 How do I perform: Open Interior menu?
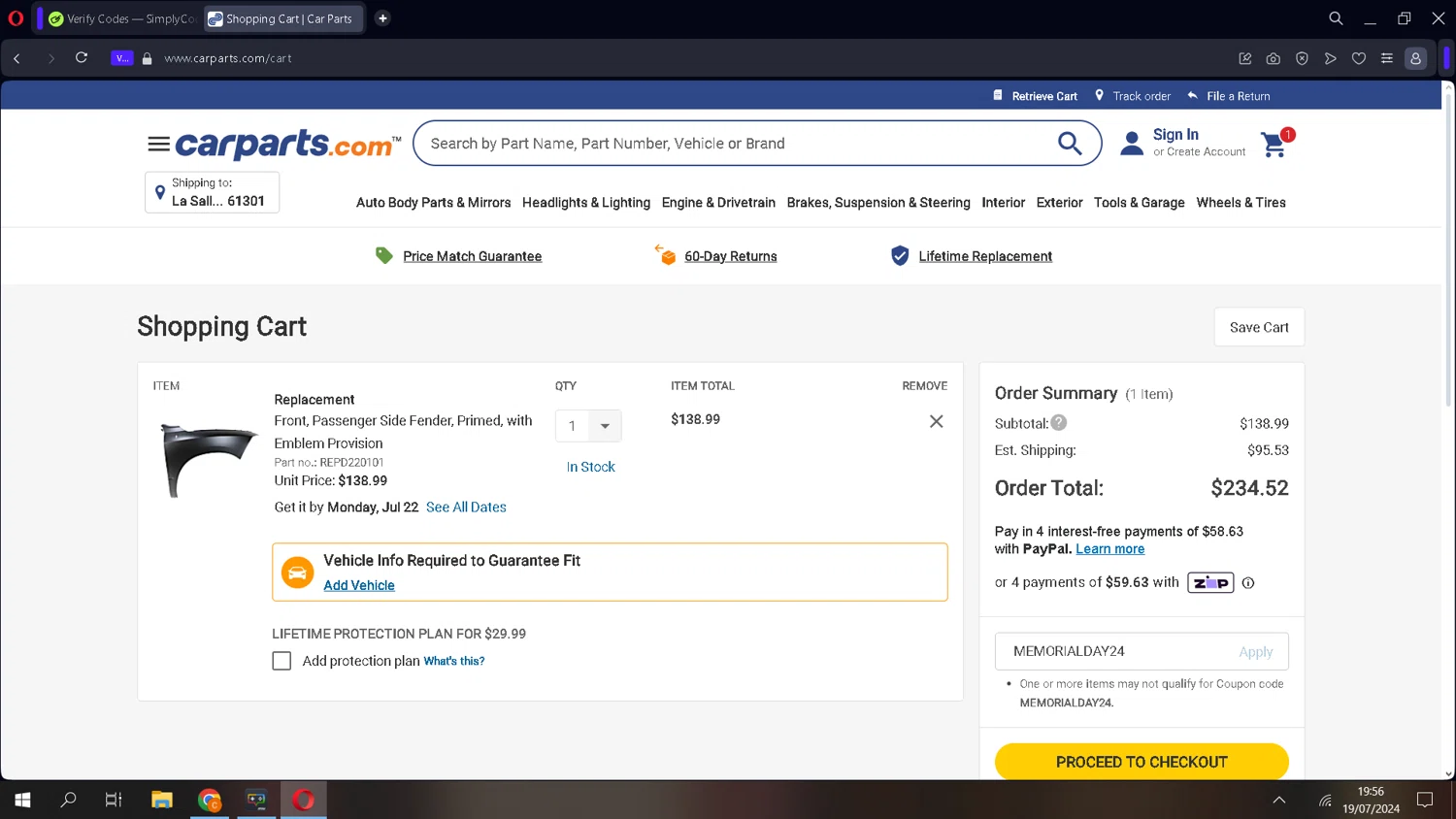pyautogui.click(x=1003, y=203)
